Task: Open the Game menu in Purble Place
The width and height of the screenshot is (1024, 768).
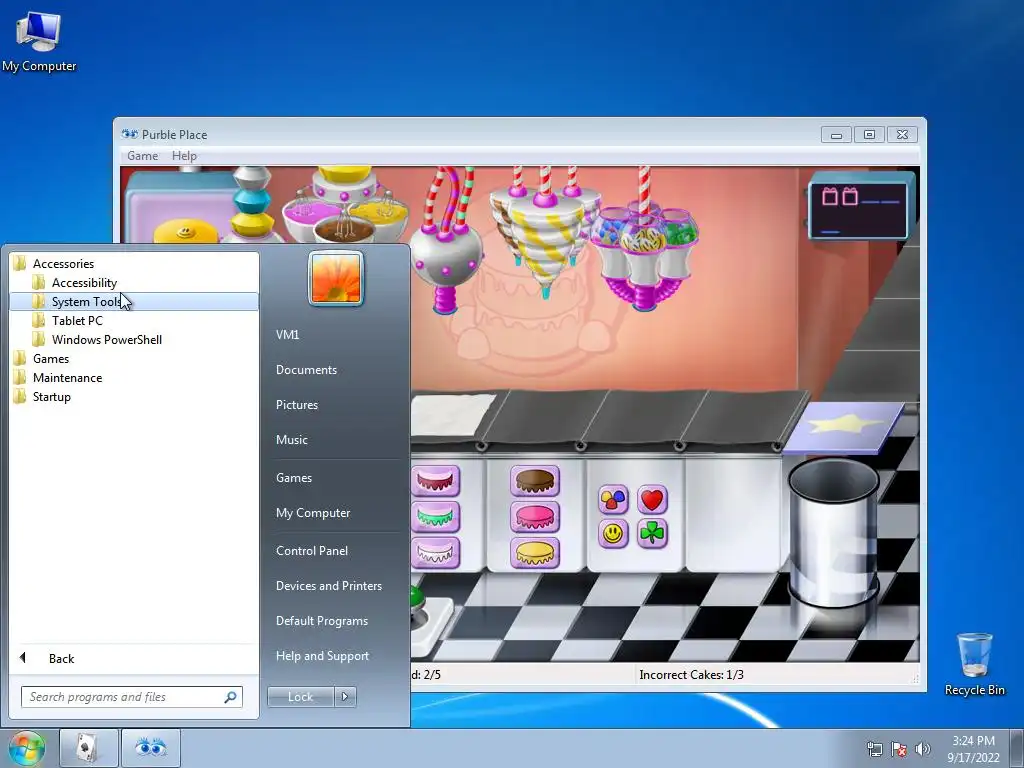Action: (x=142, y=155)
